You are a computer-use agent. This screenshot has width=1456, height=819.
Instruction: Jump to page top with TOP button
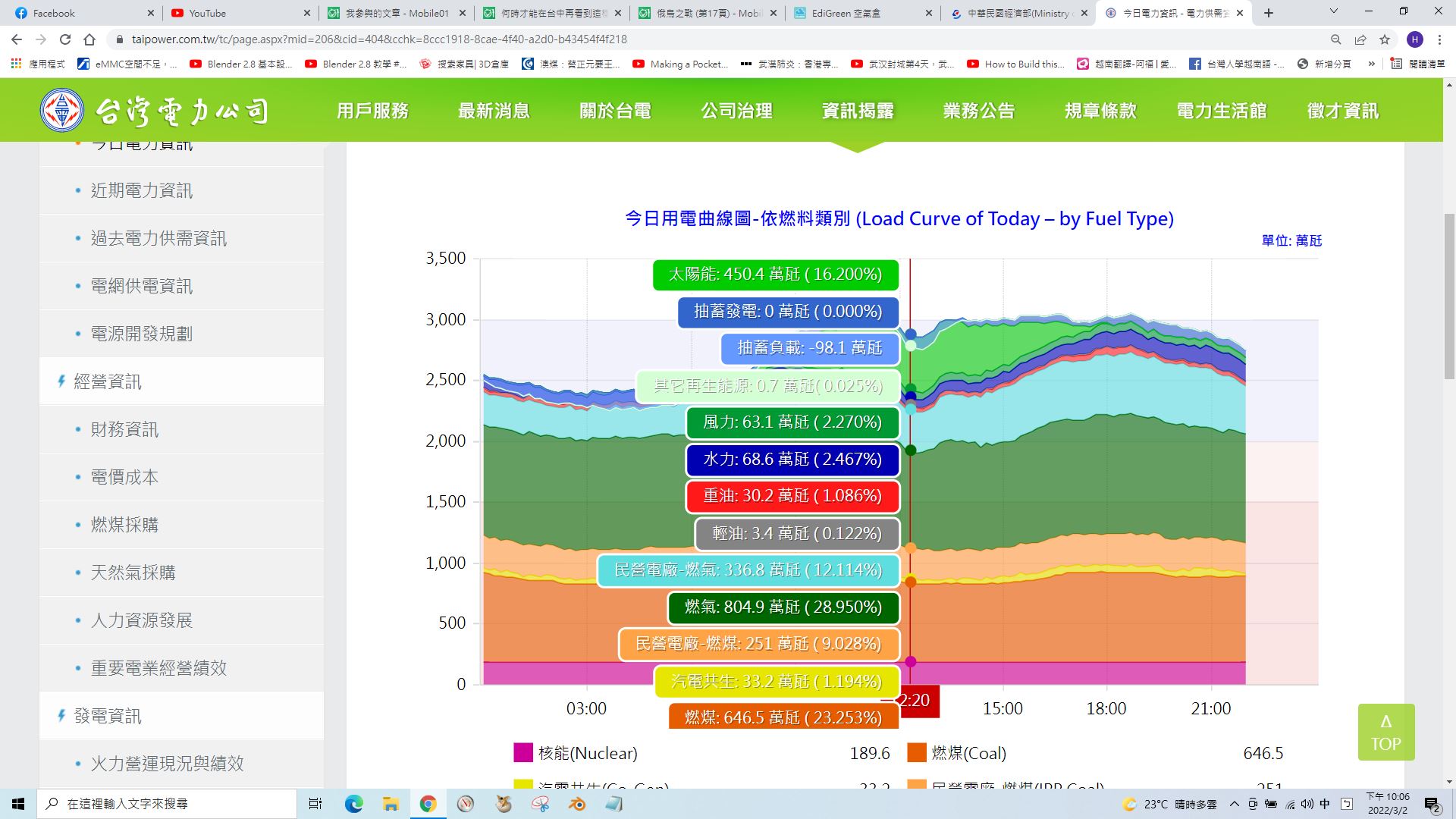click(1385, 733)
